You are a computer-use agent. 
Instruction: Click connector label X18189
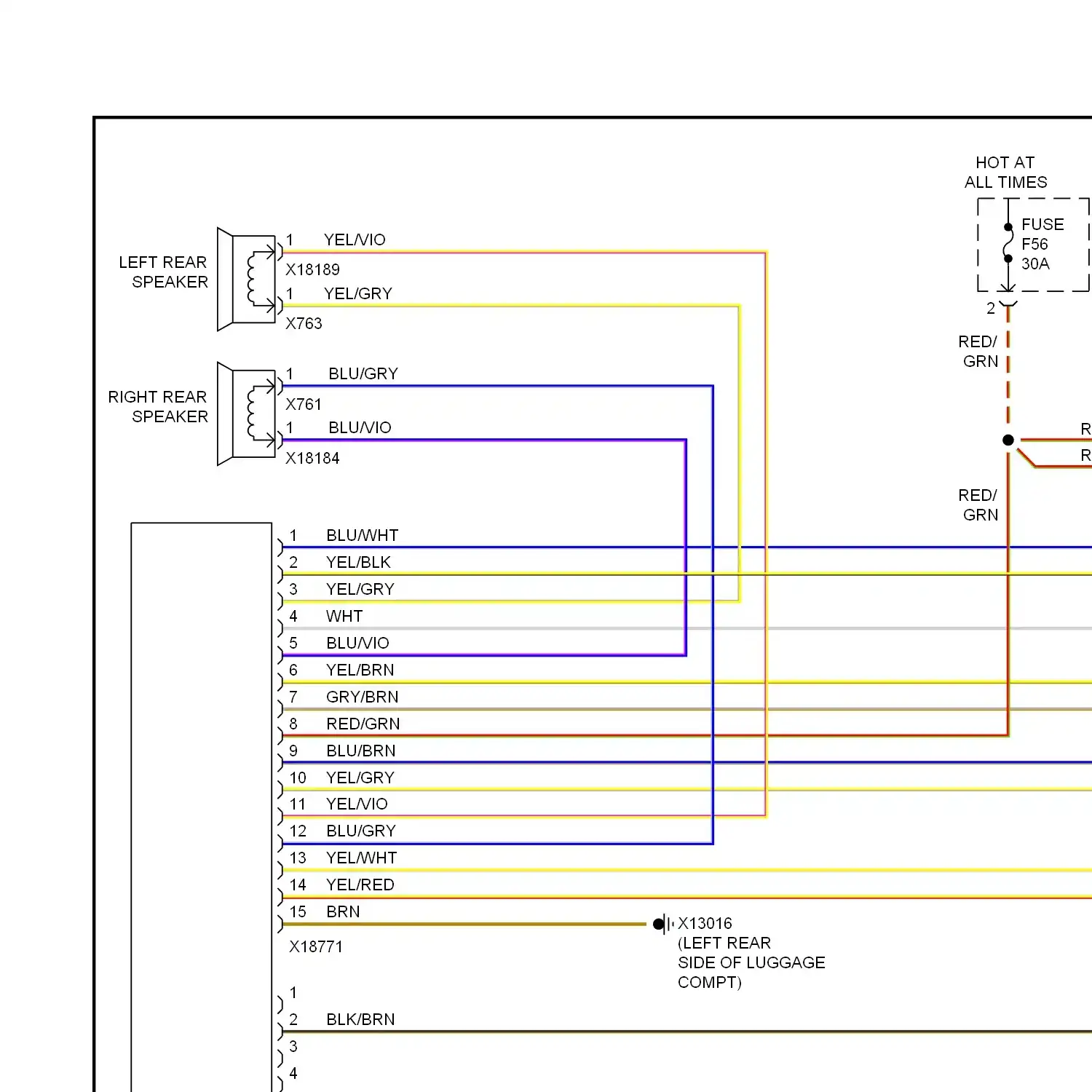pyautogui.click(x=312, y=269)
